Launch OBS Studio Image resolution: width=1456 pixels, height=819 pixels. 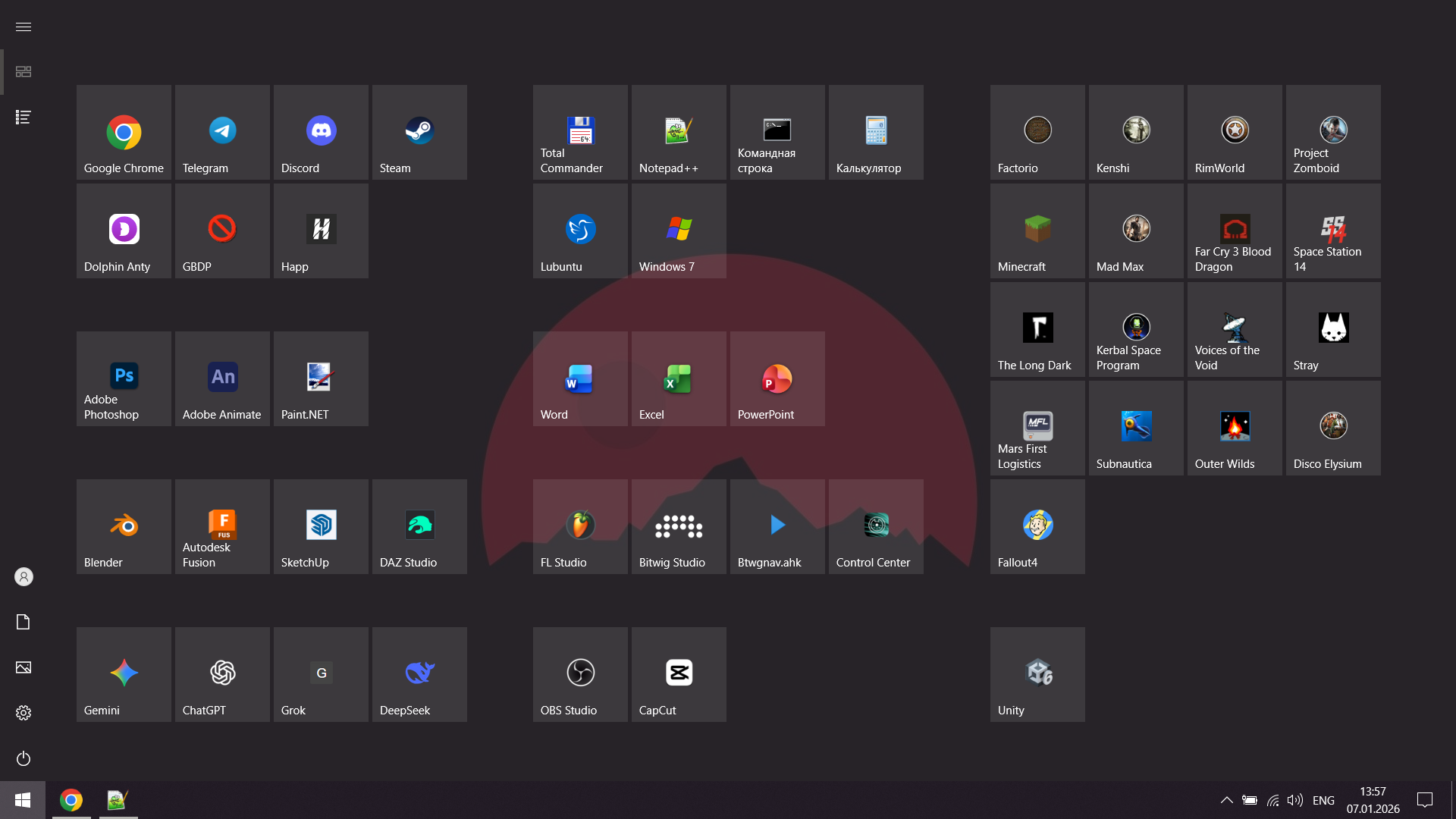coord(580,674)
